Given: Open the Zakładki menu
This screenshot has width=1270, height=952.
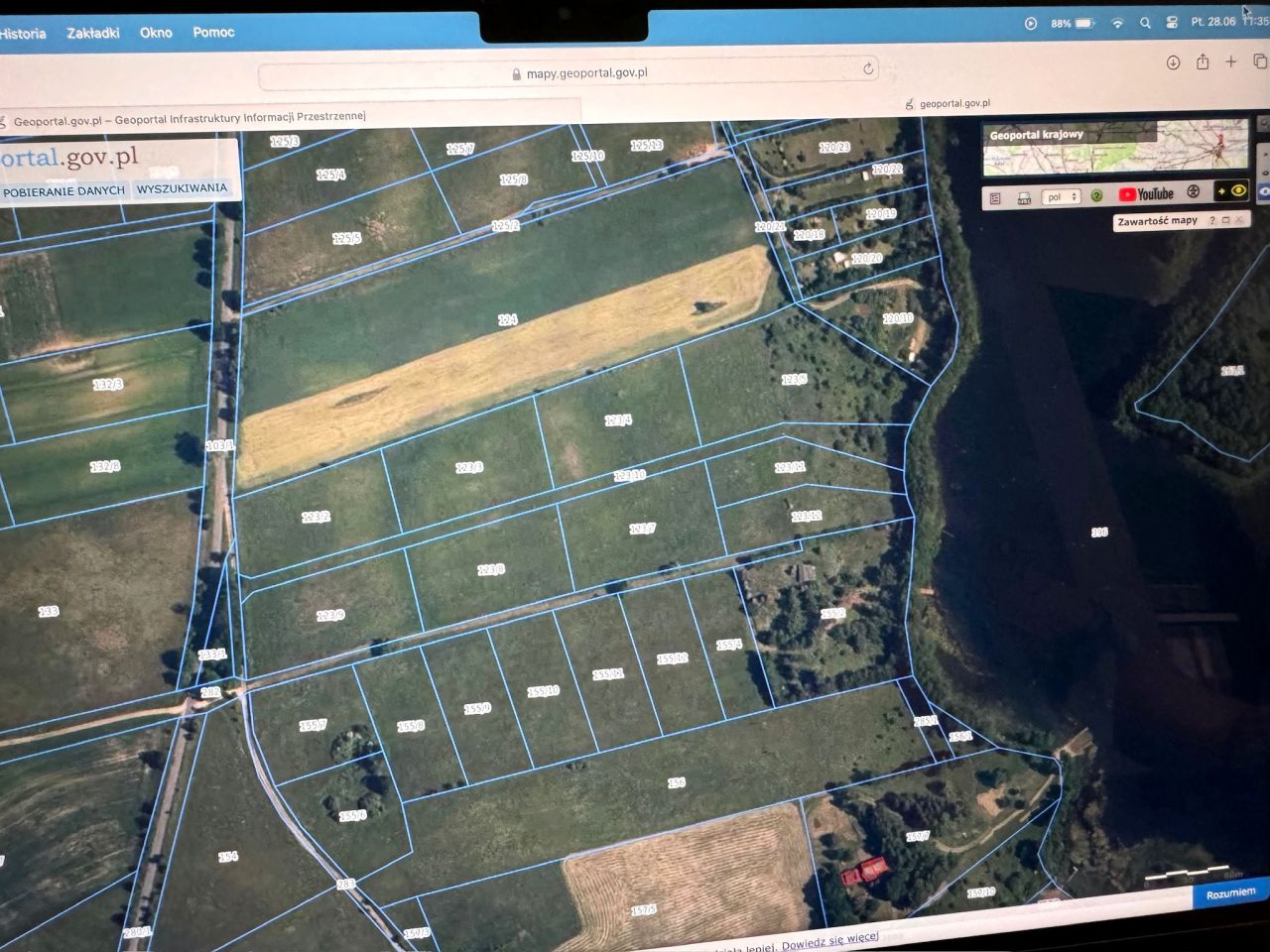Looking at the screenshot, I should [93, 33].
